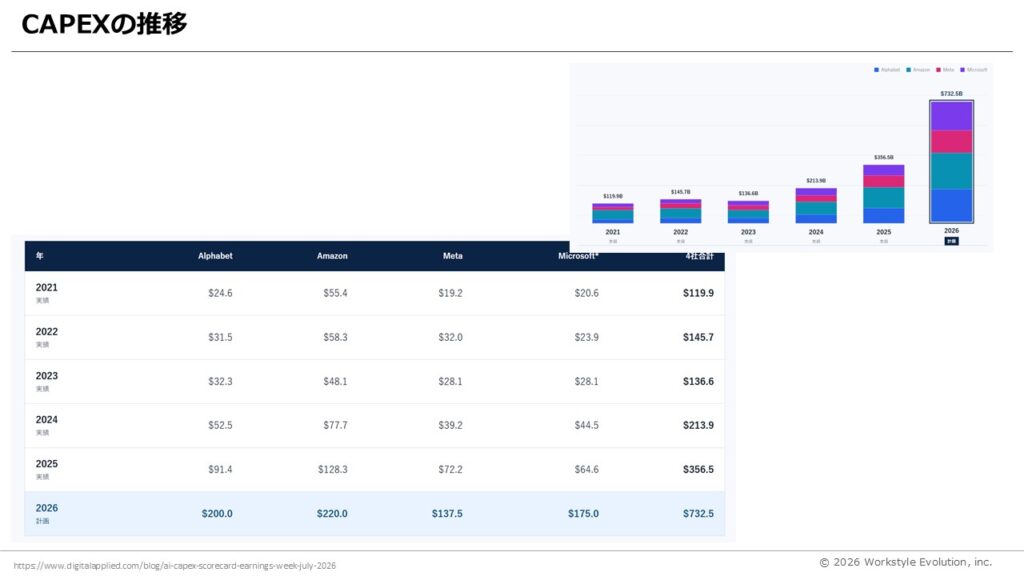Click the $200.0 Alphabet 2026 plan cell
The height and width of the screenshot is (576, 1024).
click(217, 514)
